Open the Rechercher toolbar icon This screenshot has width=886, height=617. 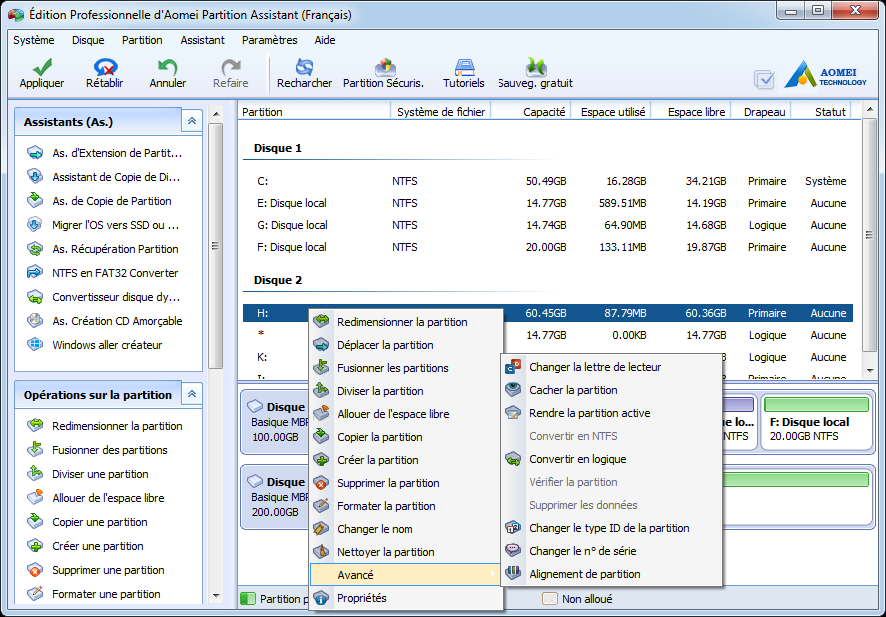(304, 68)
